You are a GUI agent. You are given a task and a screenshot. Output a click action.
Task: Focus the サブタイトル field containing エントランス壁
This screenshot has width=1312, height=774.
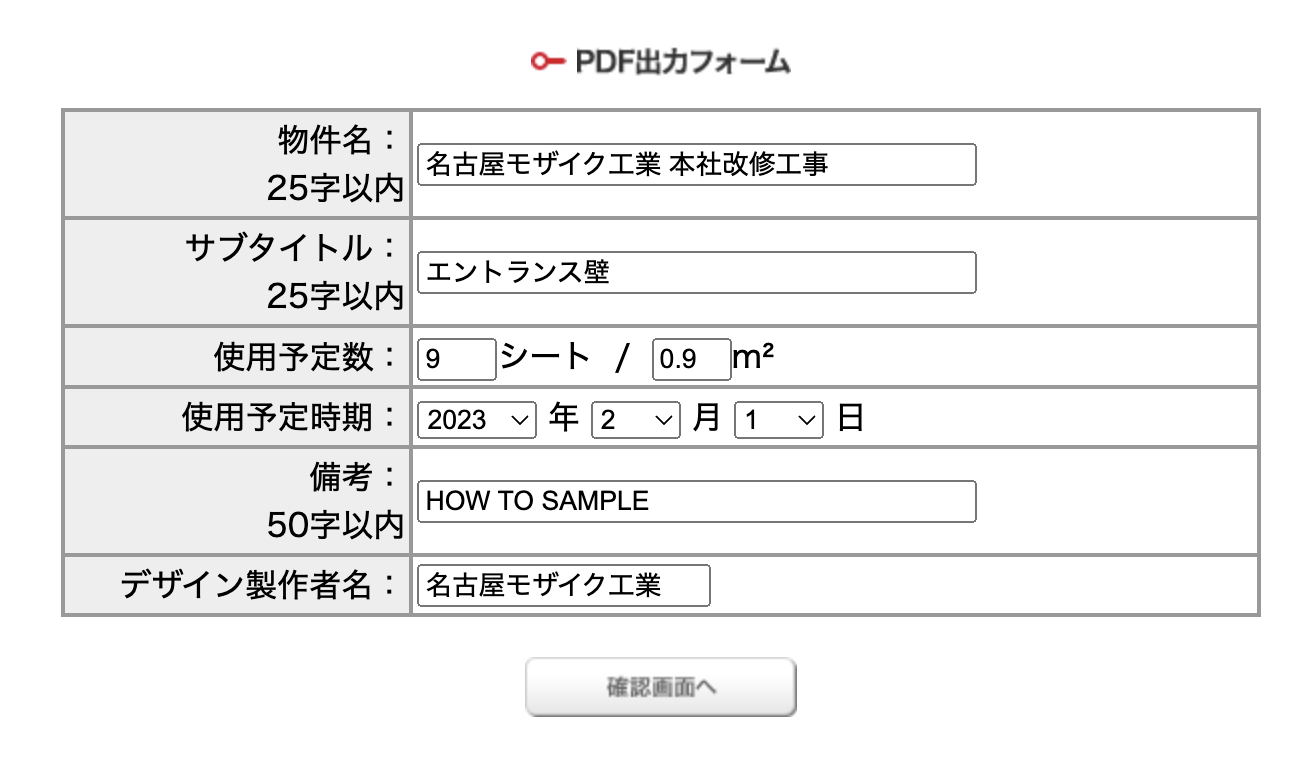pos(696,272)
